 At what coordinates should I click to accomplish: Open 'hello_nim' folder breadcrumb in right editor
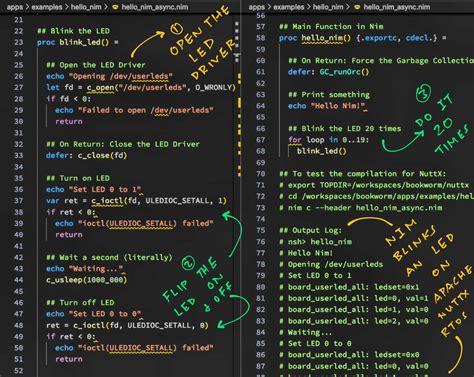point(328,7)
